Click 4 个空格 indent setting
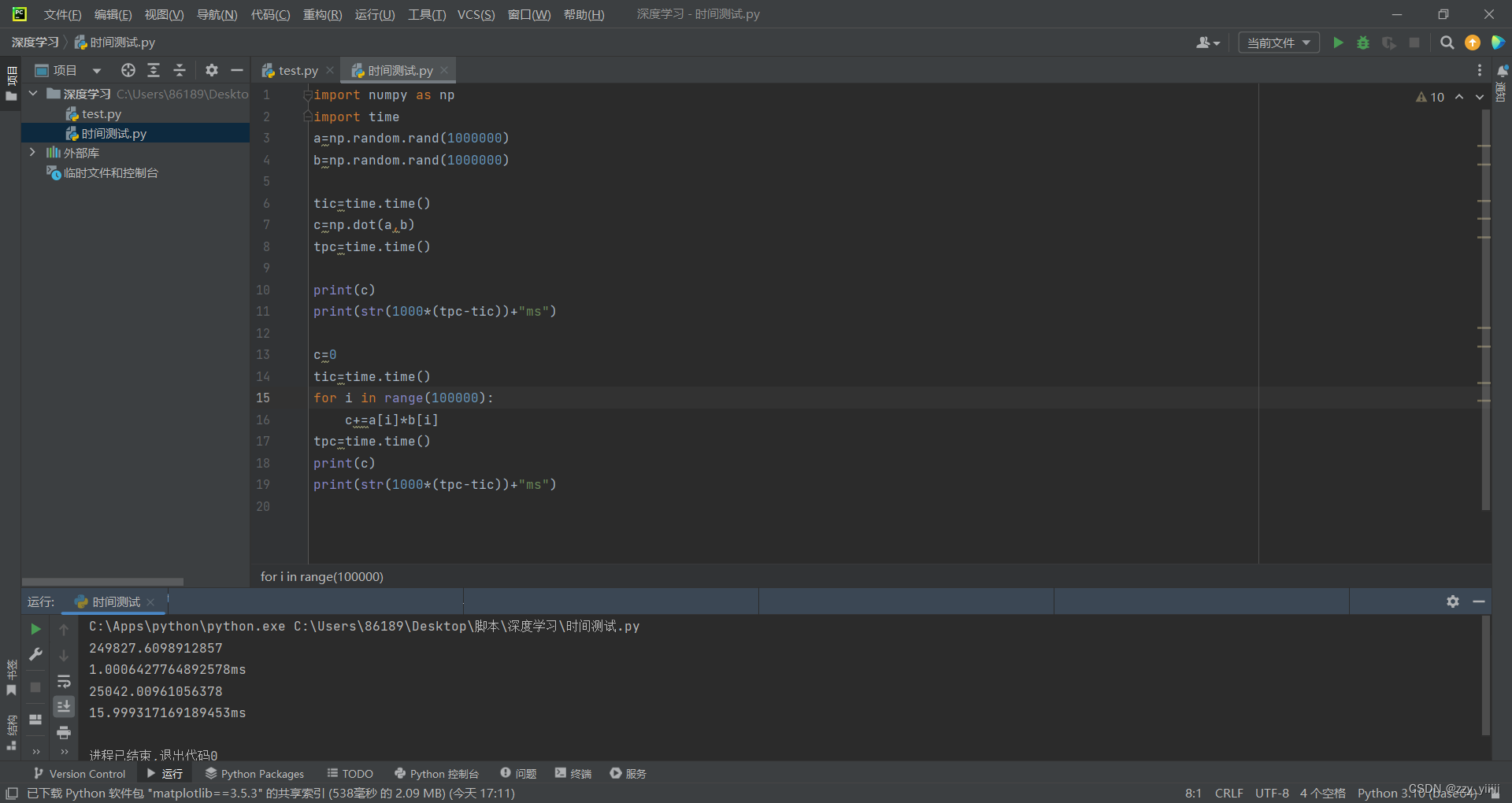Screen dimensions: 1512x803 click(x=1322, y=793)
